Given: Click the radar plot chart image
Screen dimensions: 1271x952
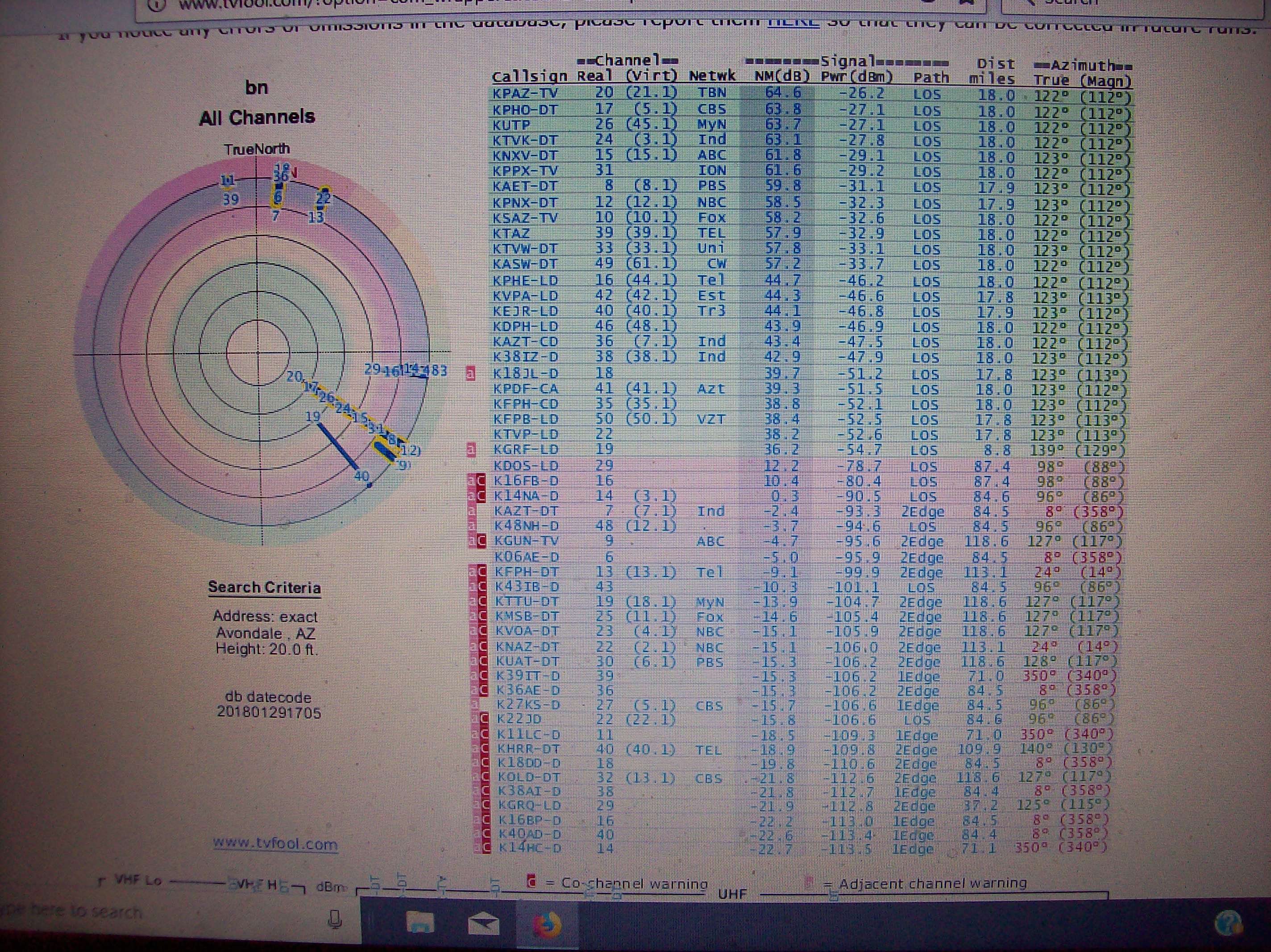Looking at the screenshot, I should coord(262,352).
